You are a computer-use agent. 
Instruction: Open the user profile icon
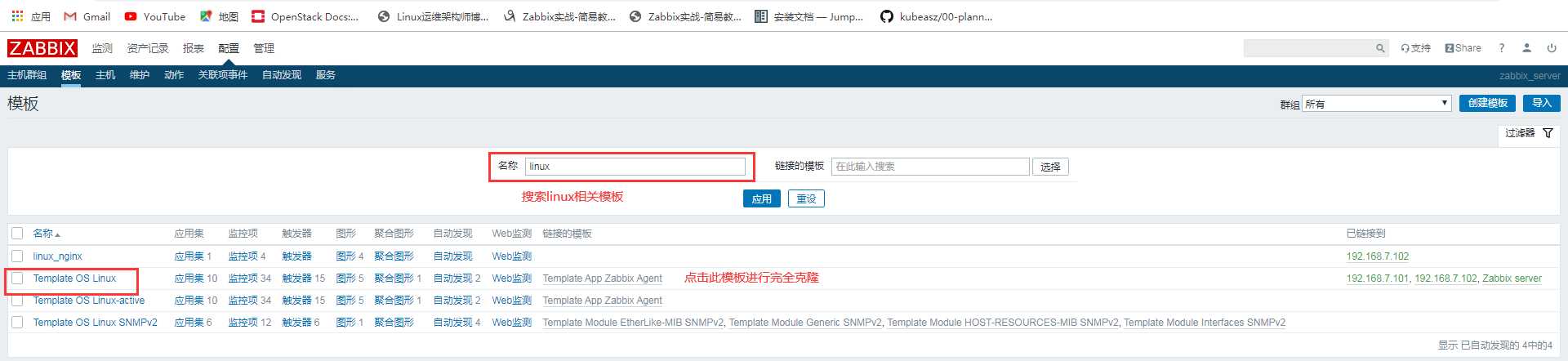[1526, 48]
